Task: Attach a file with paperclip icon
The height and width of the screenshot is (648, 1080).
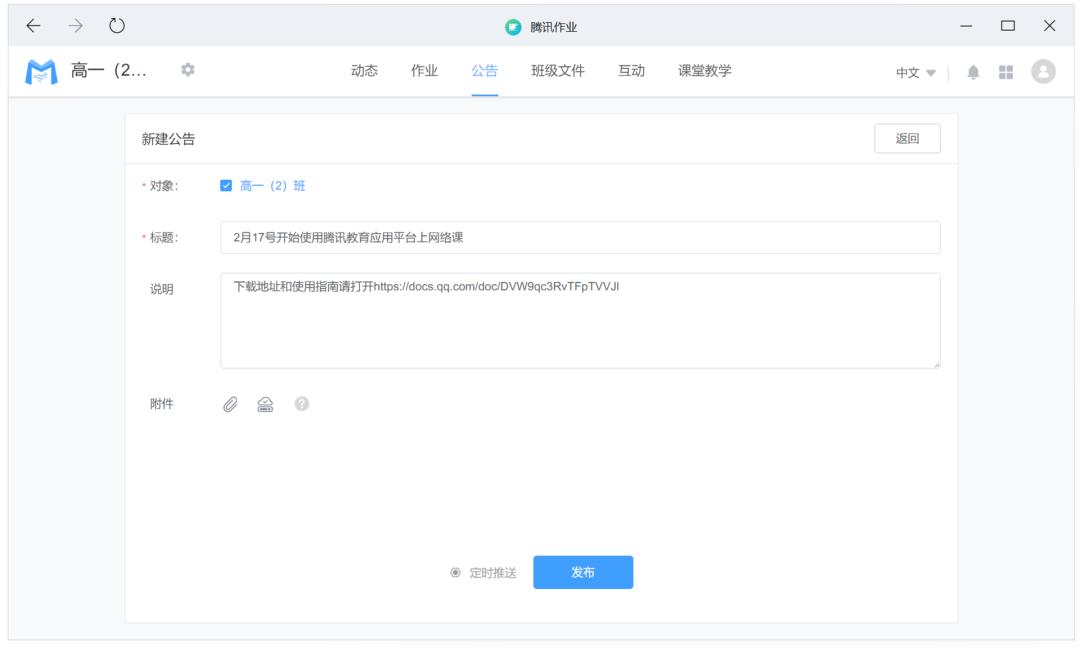Action: pyautogui.click(x=230, y=404)
